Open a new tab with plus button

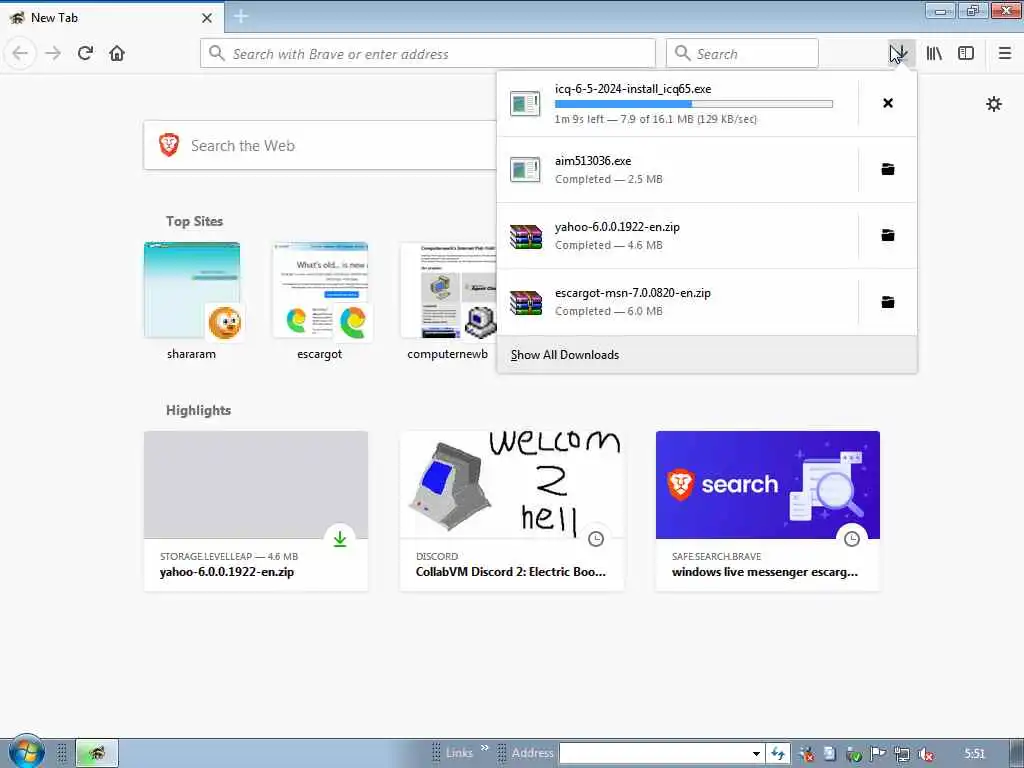coord(241,17)
